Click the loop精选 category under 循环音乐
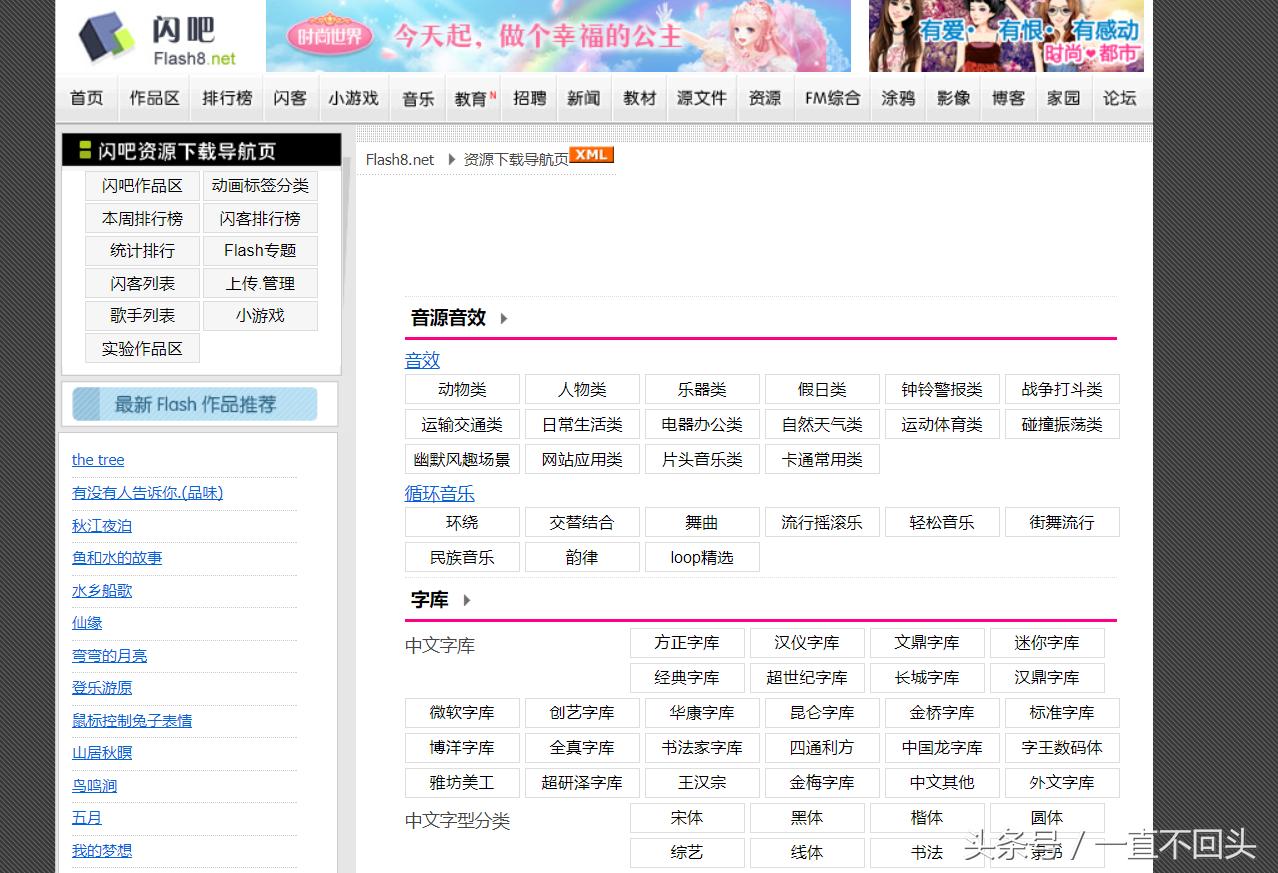 [x=702, y=557]
